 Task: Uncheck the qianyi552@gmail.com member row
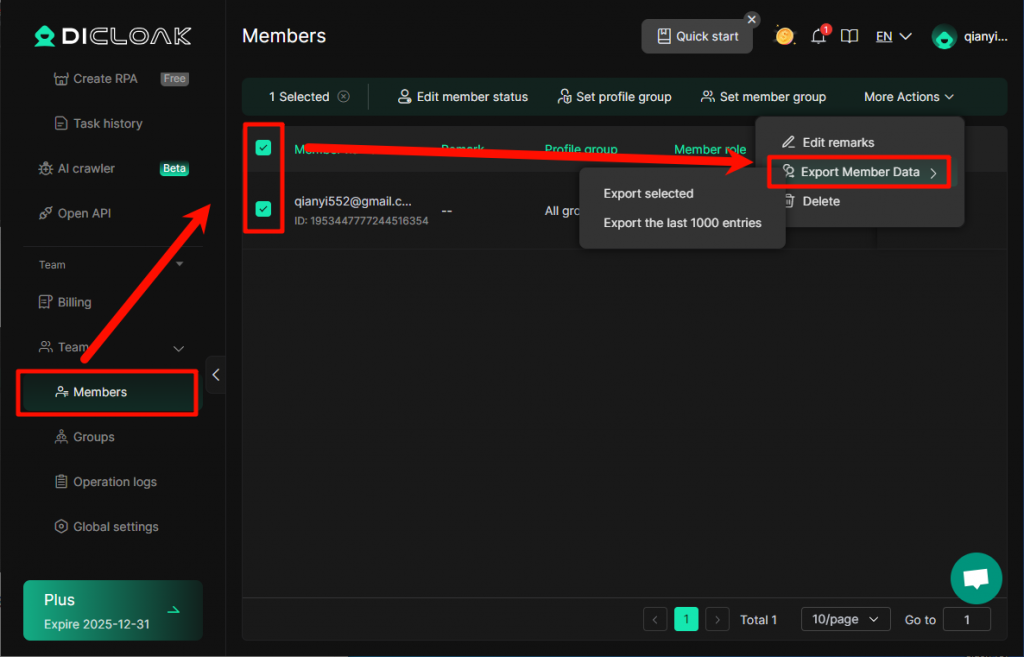click(x=263, y=209)
